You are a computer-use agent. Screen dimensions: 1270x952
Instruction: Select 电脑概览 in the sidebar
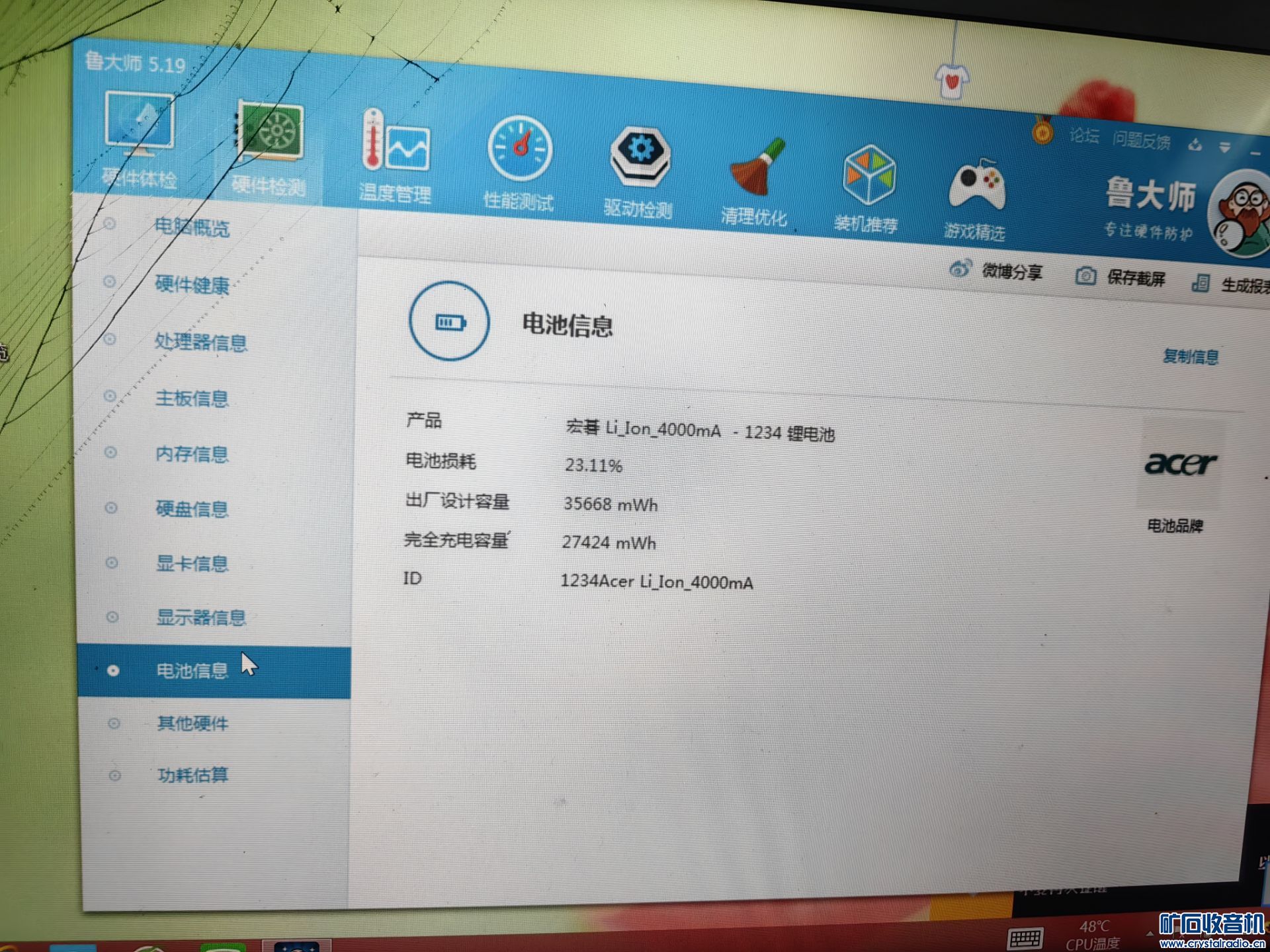192,227
